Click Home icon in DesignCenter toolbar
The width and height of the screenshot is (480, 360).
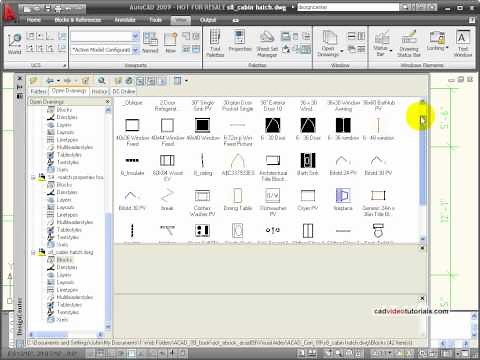129,81
